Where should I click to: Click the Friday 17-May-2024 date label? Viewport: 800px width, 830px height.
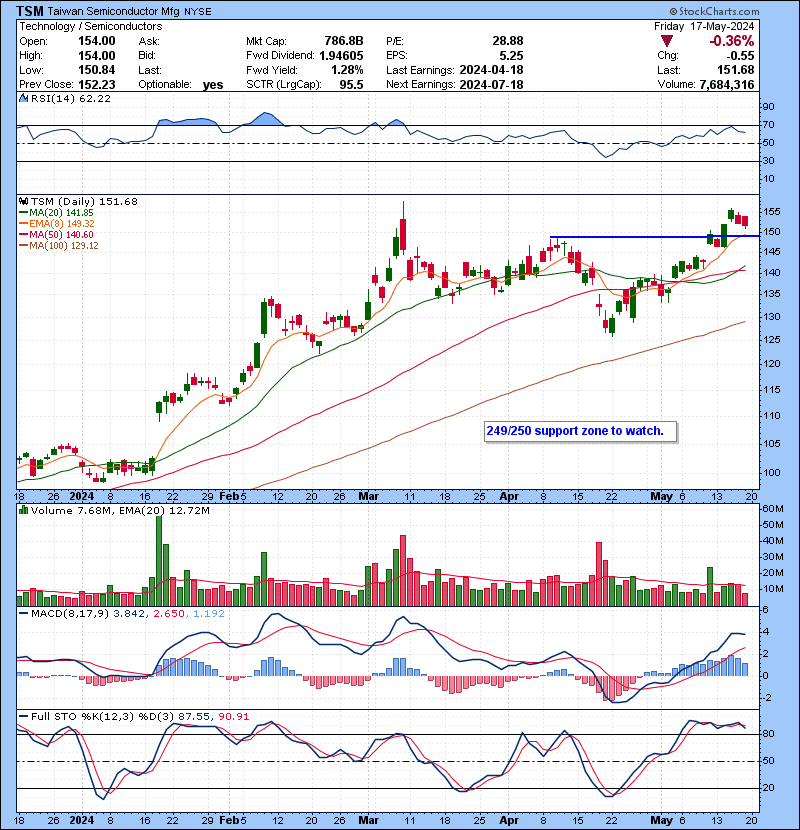[704, 26]
